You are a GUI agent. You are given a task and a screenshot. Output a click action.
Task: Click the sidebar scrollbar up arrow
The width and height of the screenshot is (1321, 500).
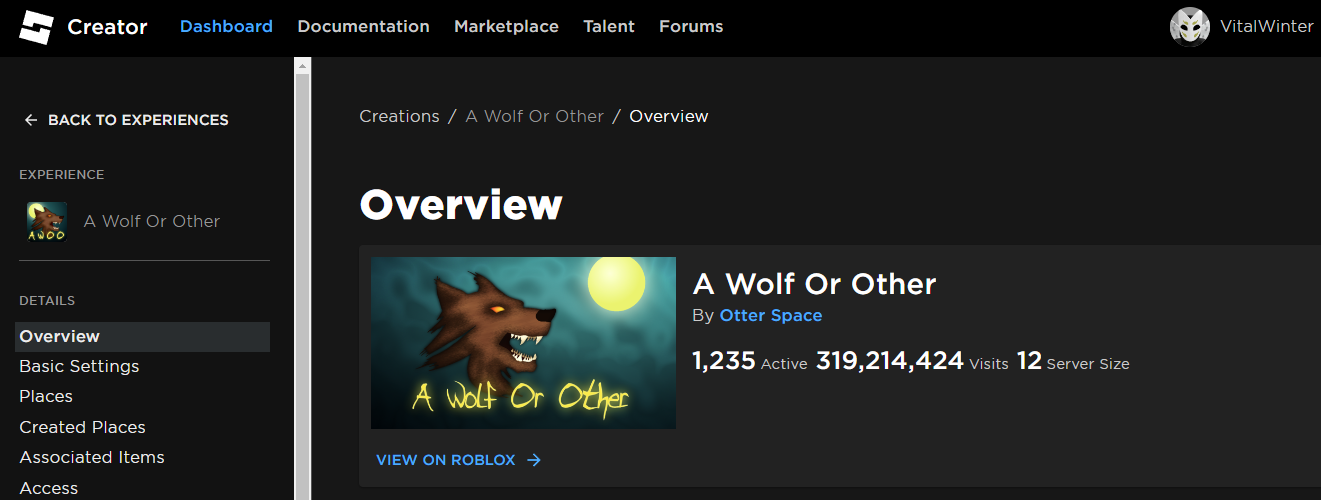pyautogui.click(x=303, y=65)
